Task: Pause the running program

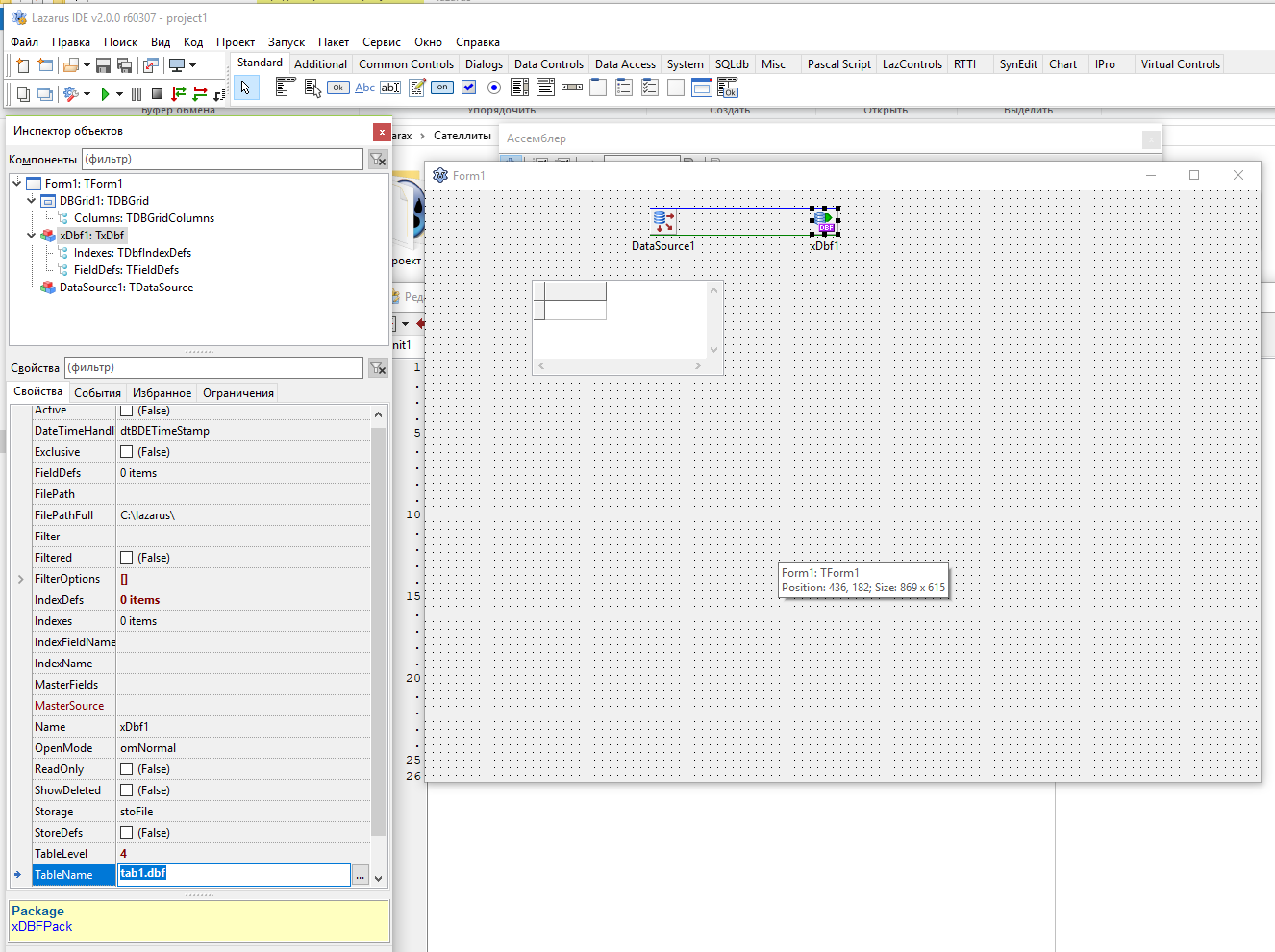Action: (137, 94)
